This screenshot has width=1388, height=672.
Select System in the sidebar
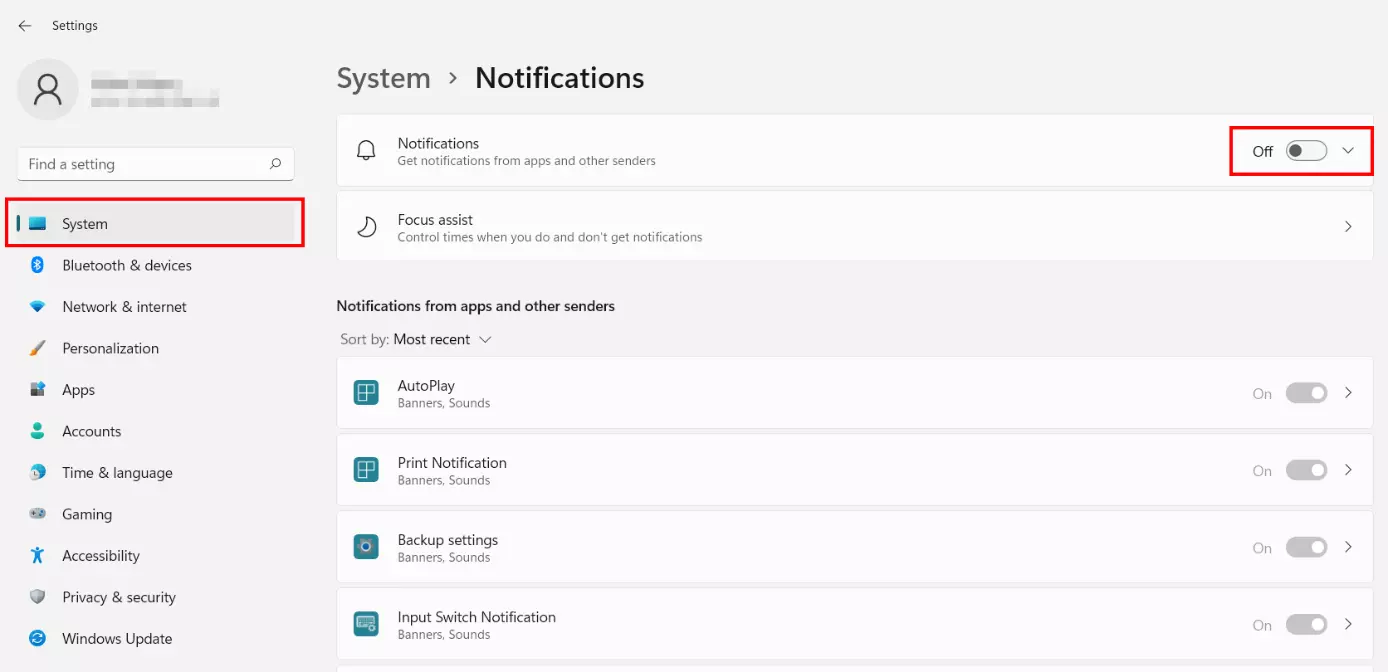point(155,223)
